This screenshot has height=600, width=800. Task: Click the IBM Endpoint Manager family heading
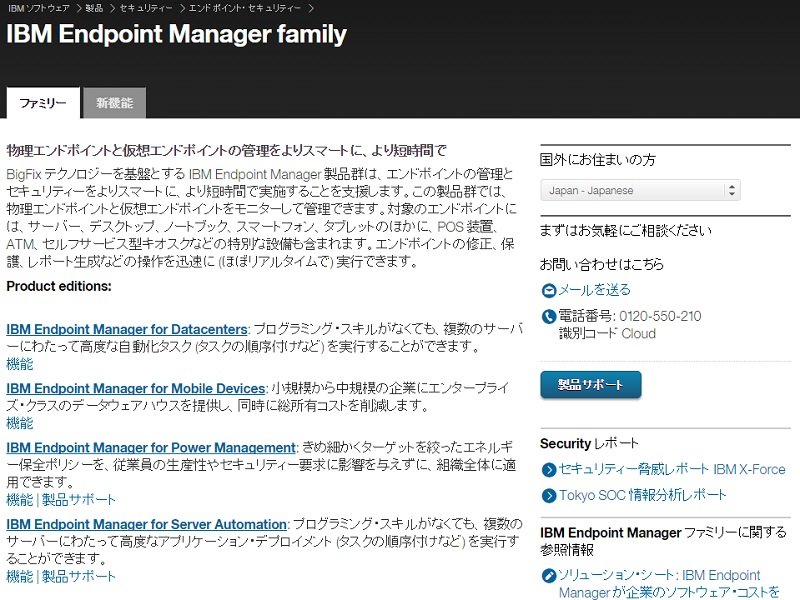click(177, 35)
